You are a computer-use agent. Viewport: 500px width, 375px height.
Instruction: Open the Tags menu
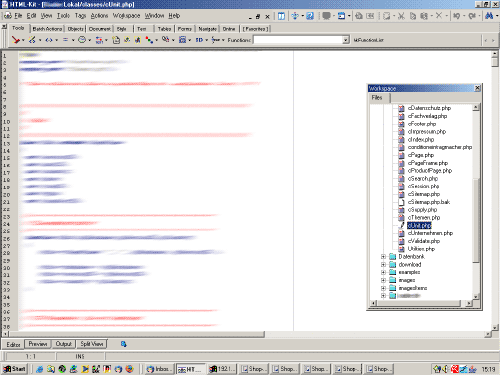click(x=80, y=16)
